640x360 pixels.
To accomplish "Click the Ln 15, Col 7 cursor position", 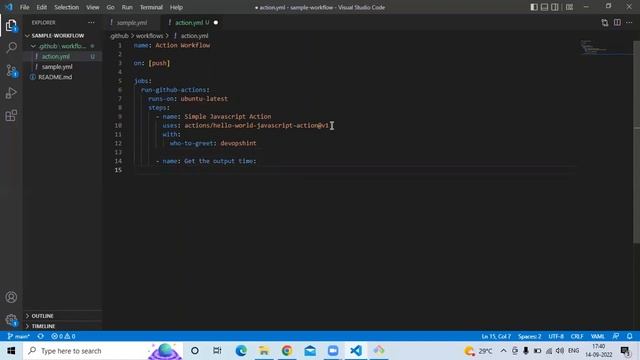I will click(x=496, y=336).
